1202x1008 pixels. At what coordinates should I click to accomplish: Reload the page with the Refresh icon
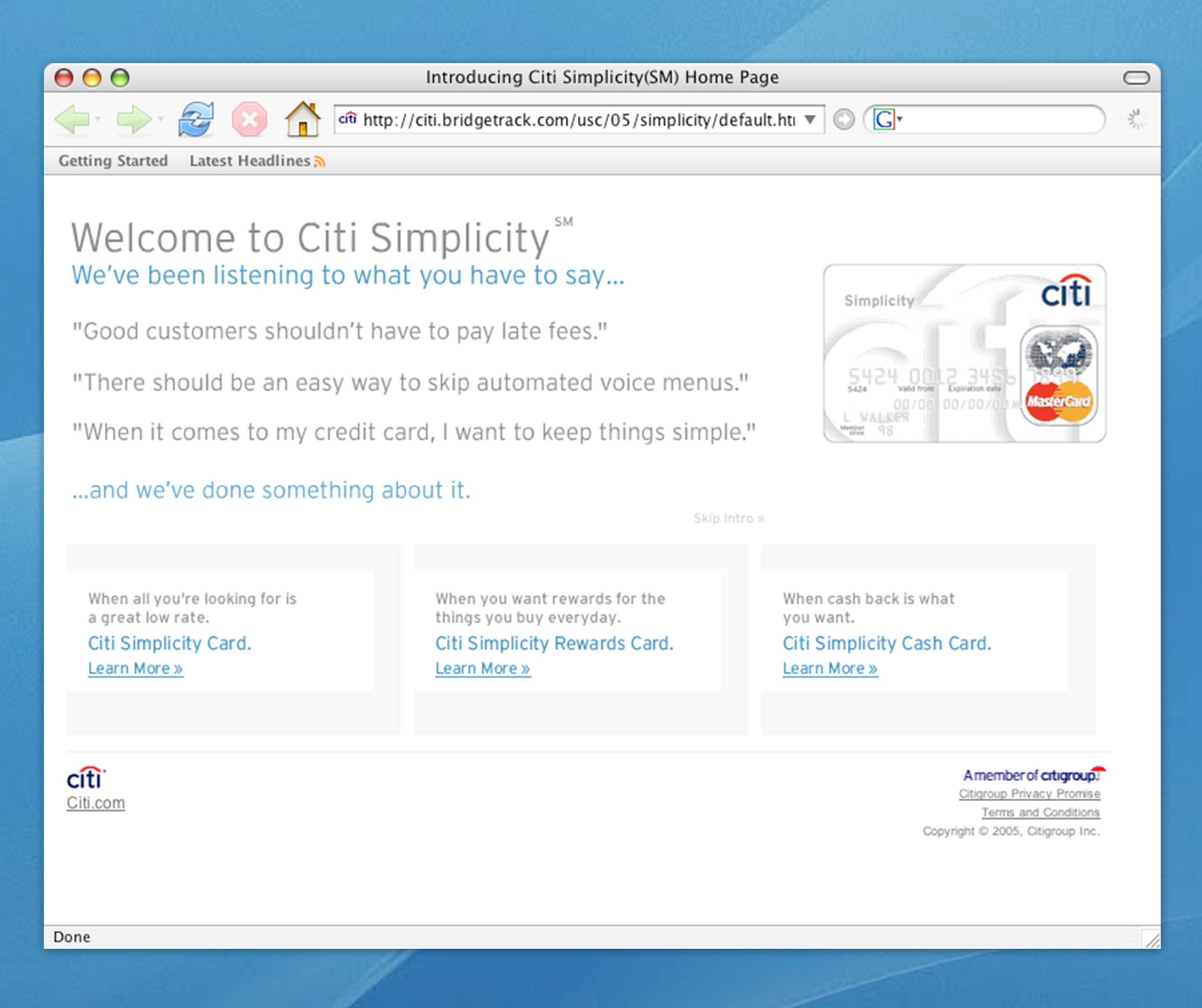pyautogui.click(x=196, y=120)
